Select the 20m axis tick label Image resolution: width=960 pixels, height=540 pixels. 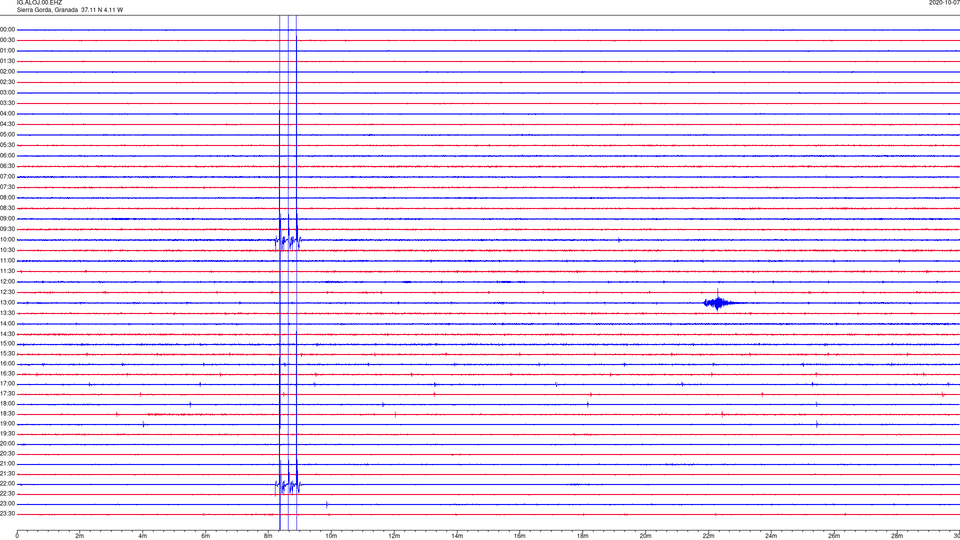point(645,536)
